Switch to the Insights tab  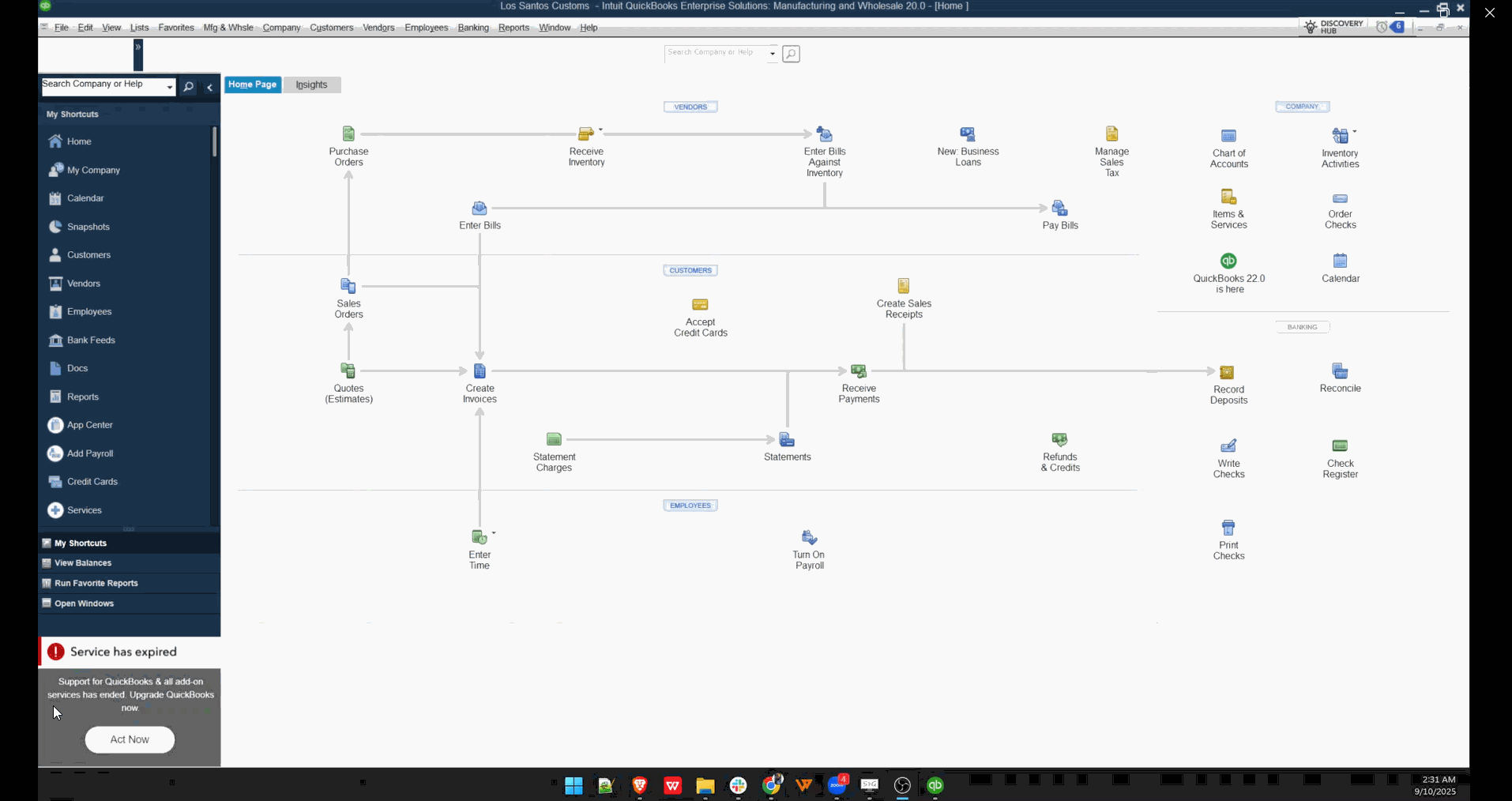coord(311,85)
